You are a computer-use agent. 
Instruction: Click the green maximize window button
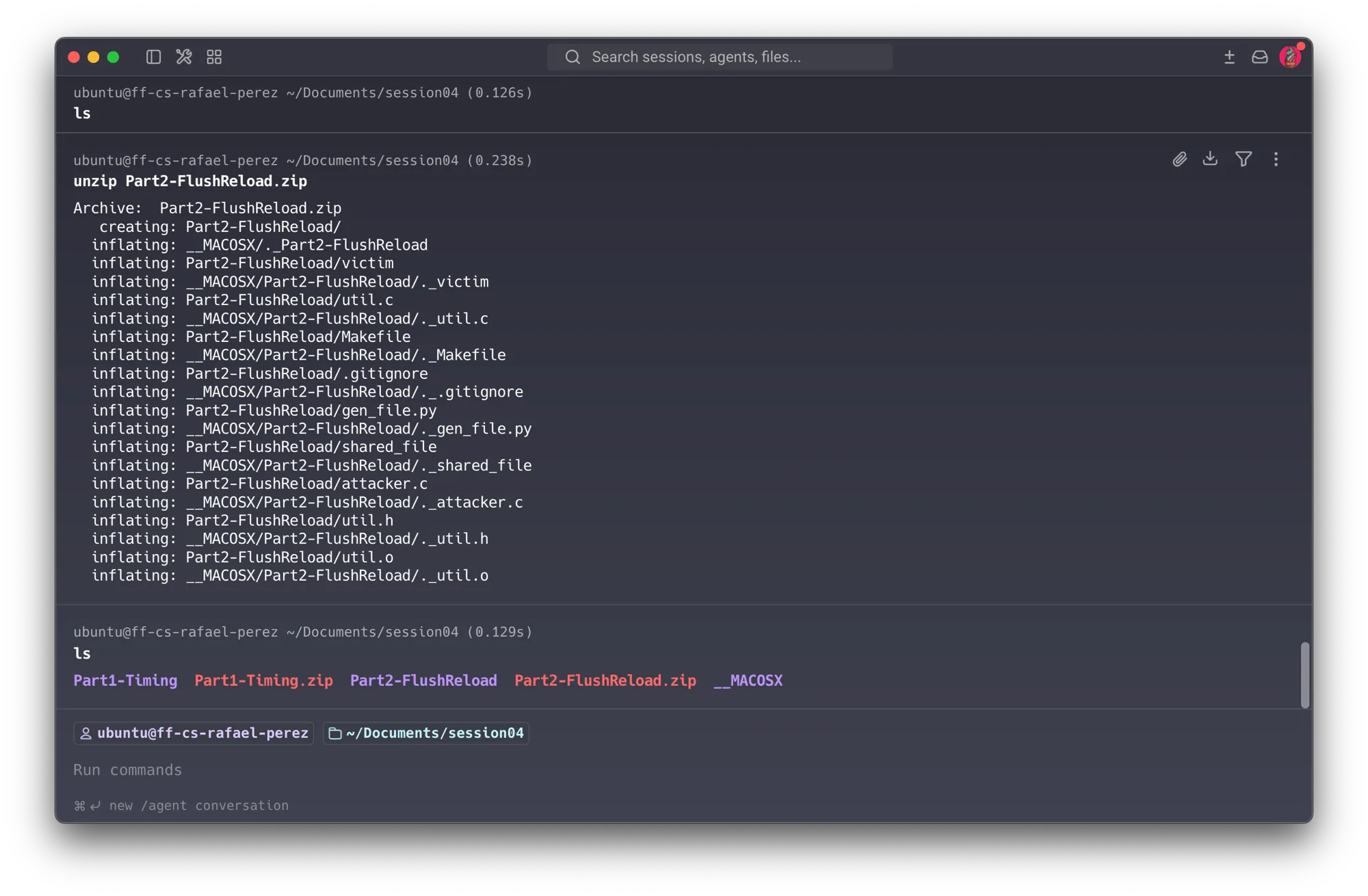114,57
